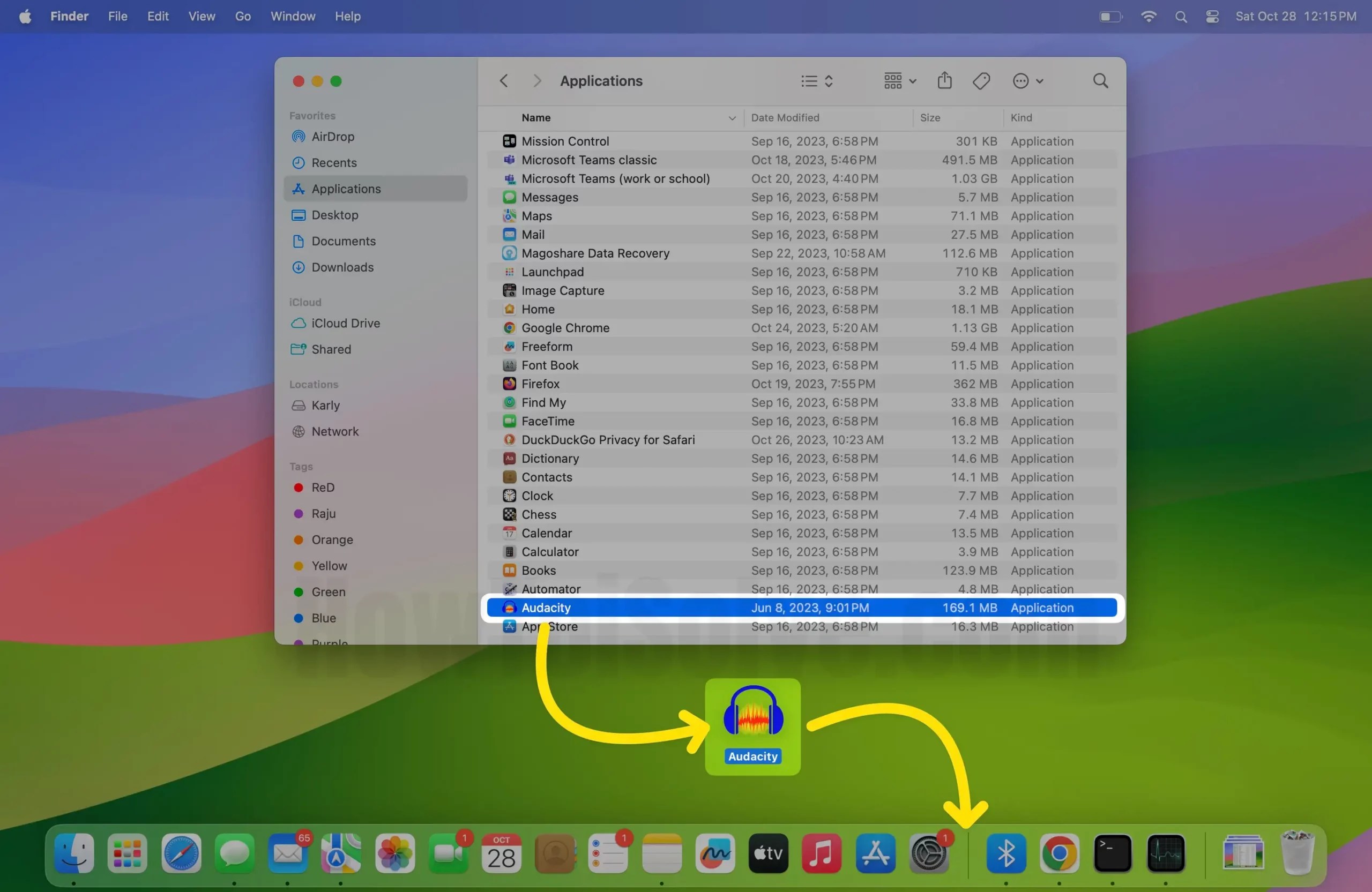Open the list view options dropdown
The width and height of the screenshot is (1372, 892).
[x=816, y=81]
